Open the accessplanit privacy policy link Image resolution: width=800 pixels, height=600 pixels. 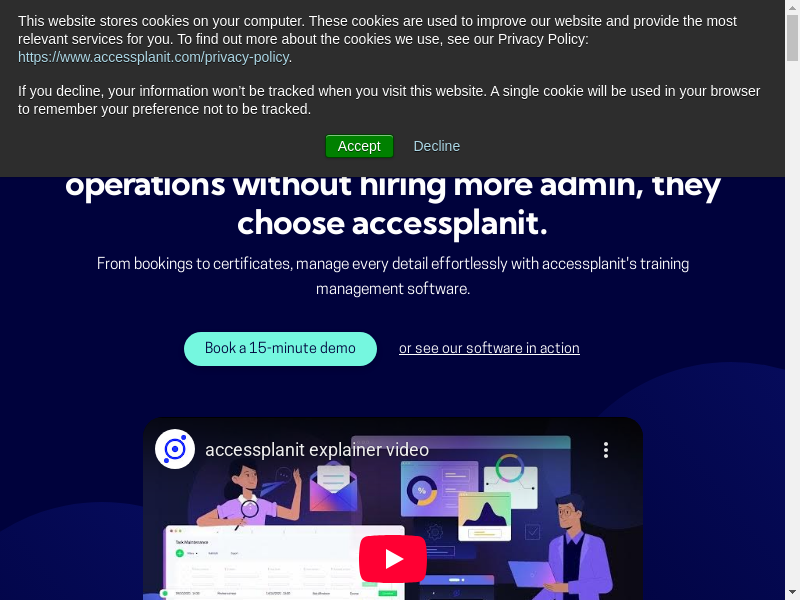pyautogui.click(x=154, y=57)
